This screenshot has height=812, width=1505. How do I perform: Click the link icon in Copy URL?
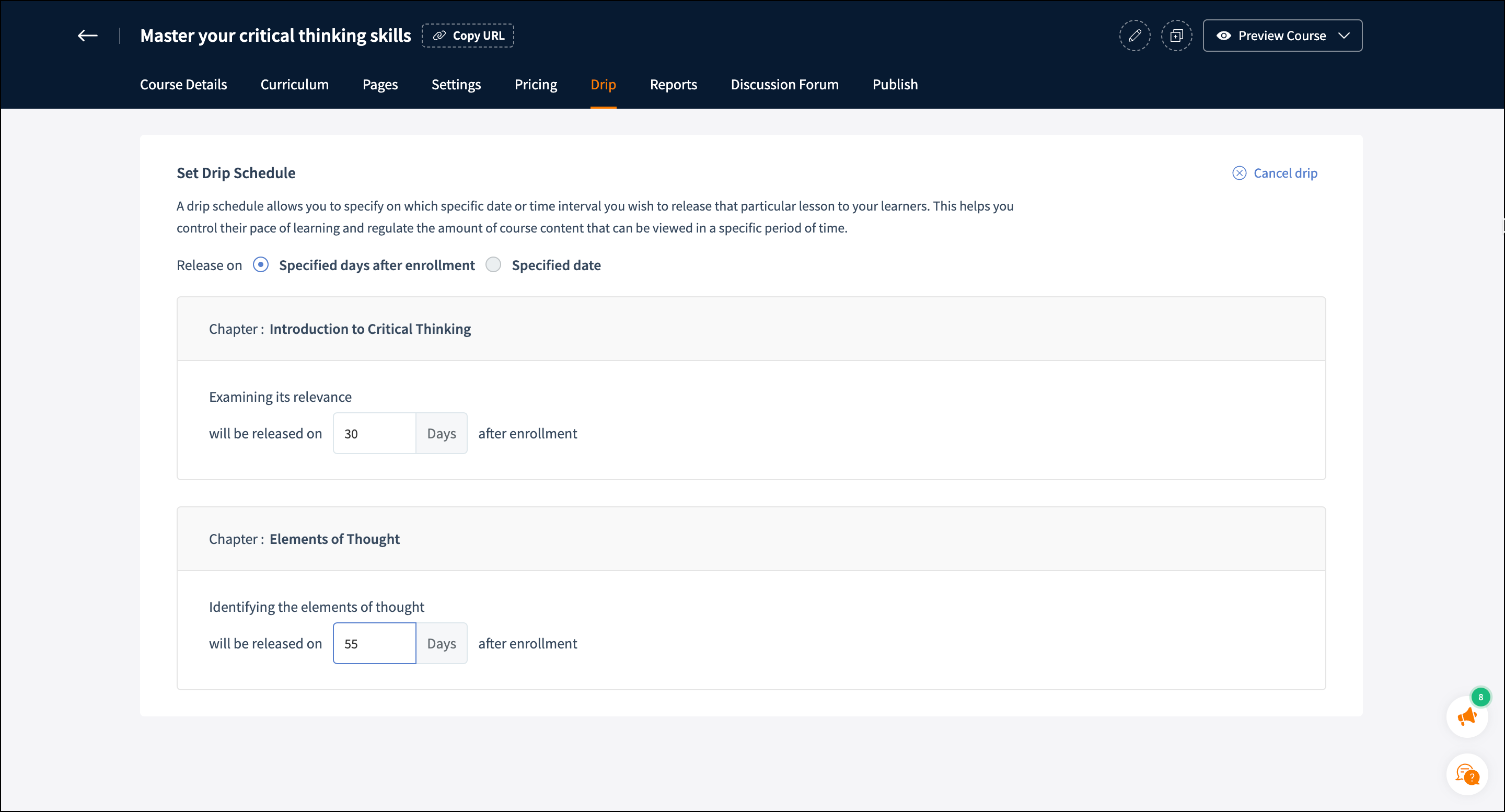[x=439, y=36]
